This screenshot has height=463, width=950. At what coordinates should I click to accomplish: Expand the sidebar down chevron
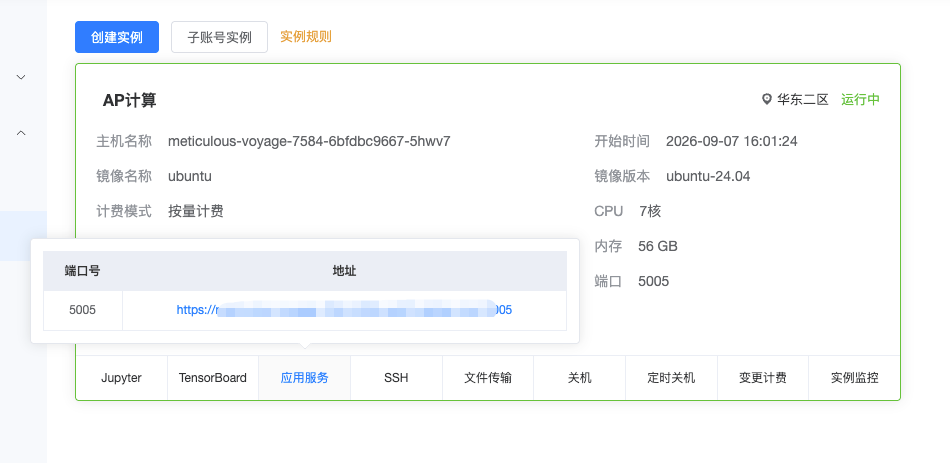(21, 77)
